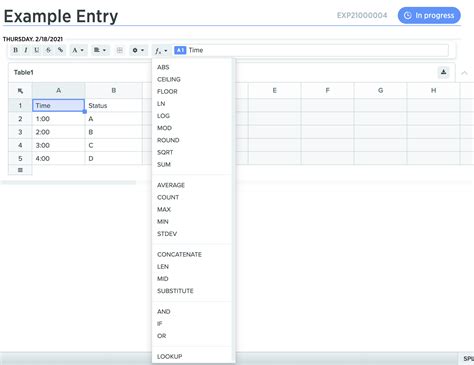Select column A header
474x365 pixels.
[x=58, y=91]
